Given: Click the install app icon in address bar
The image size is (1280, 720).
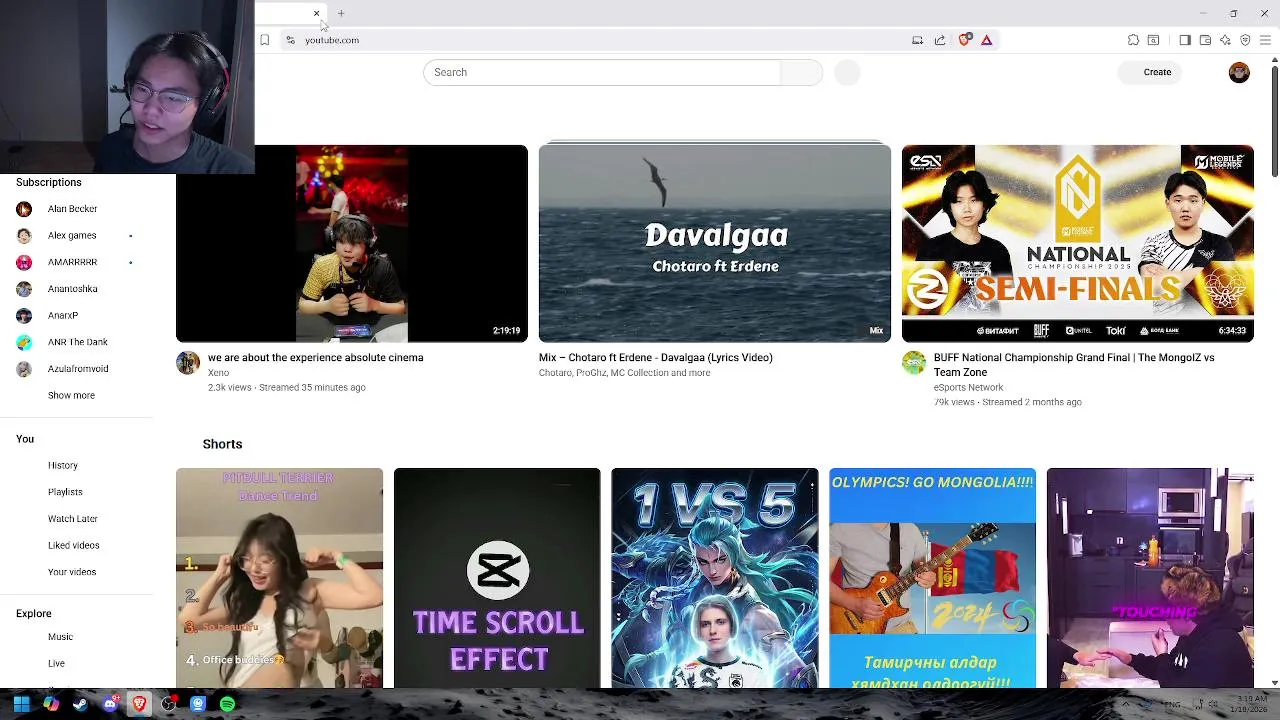Looking at the screenshot, I should pos(917,40).
